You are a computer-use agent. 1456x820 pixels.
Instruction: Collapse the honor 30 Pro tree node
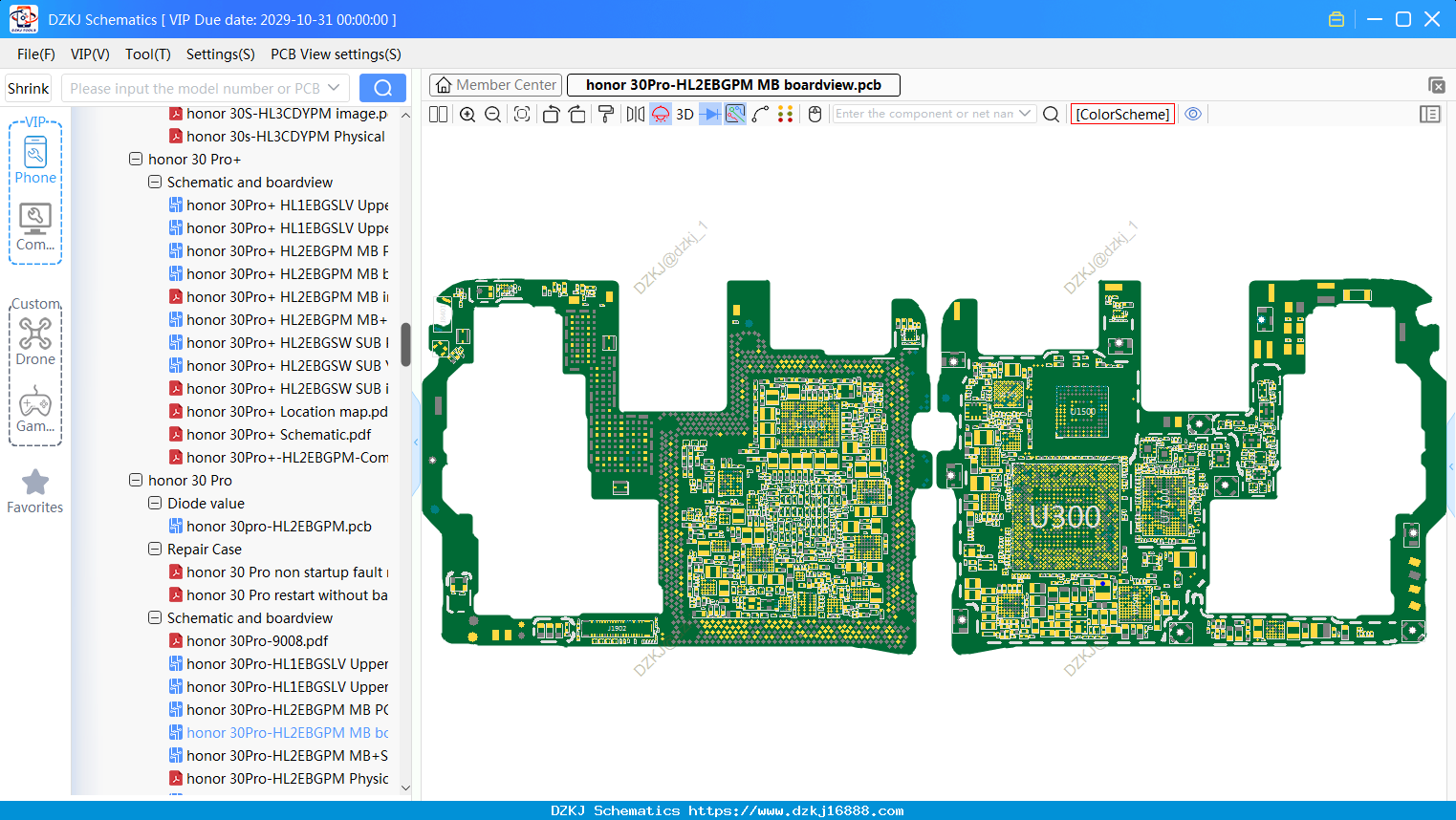(x=136, y=480)
